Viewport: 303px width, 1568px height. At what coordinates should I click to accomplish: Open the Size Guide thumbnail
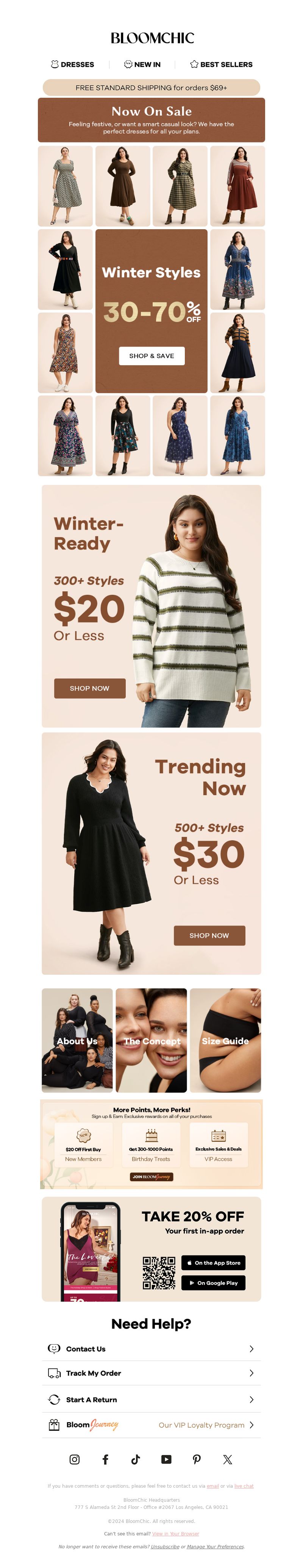(225, 1040)
